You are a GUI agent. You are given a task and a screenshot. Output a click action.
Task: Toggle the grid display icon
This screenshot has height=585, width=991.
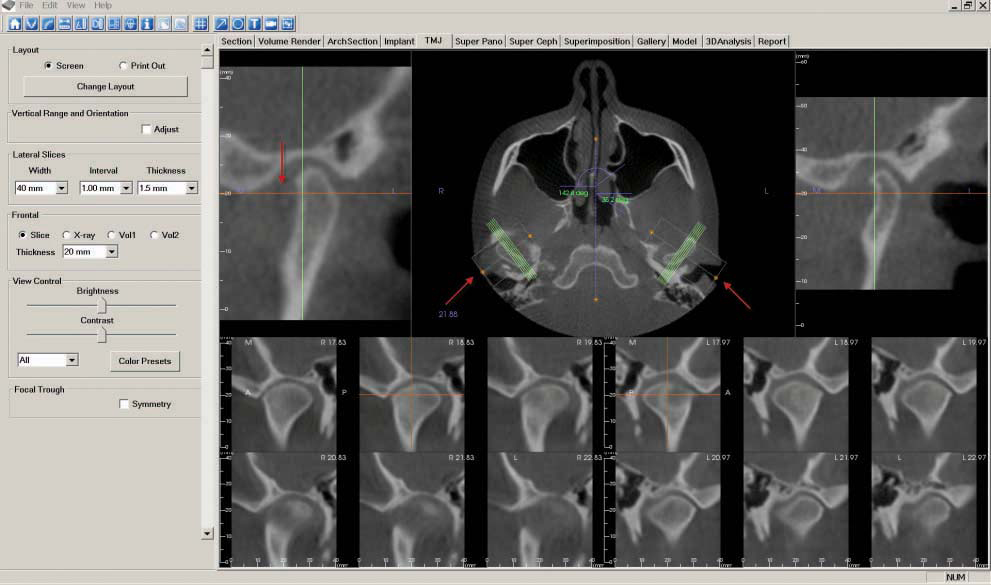[x=200, y=23]
